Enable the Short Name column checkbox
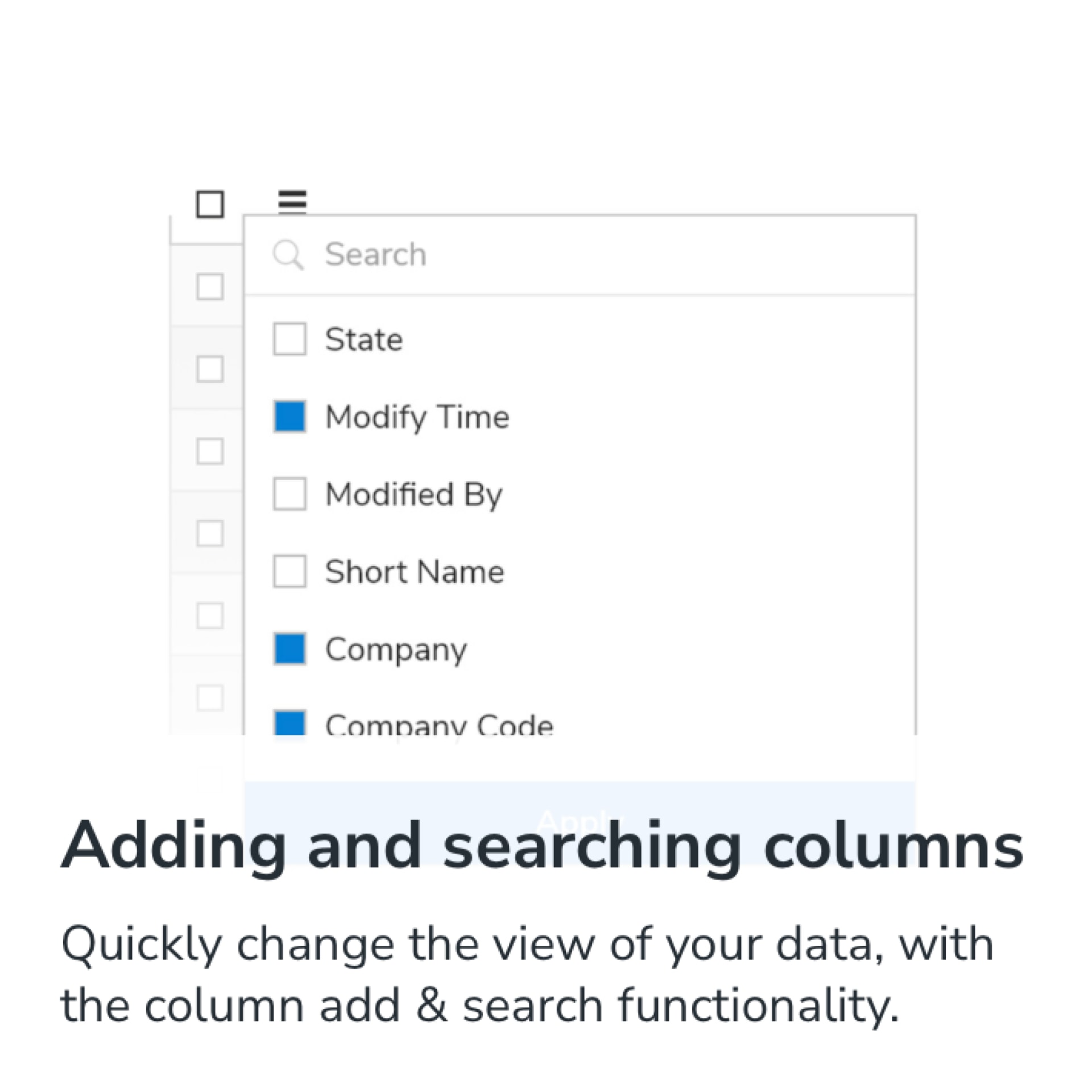The height and width of the screenshot is (1092, 1092). coord(289,571)
